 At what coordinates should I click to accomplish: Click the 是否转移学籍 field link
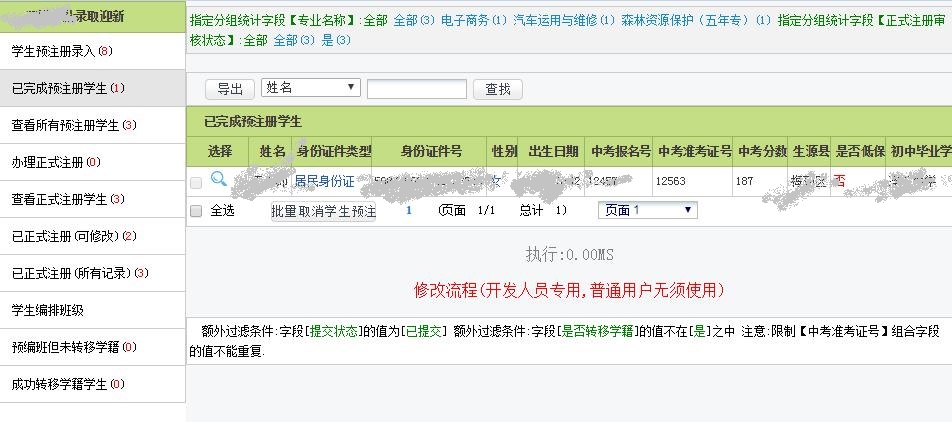[597, 332]
